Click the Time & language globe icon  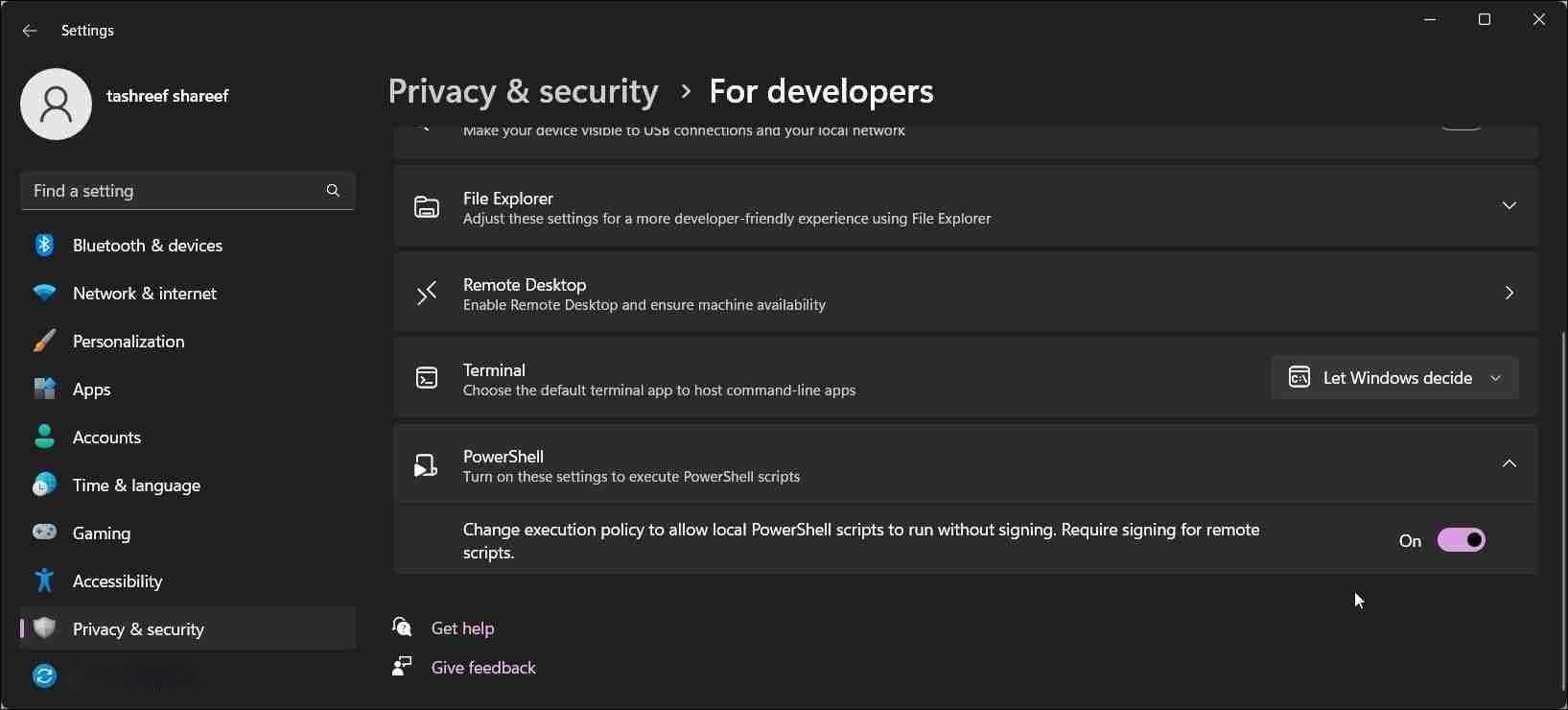(x=44, y=485)
